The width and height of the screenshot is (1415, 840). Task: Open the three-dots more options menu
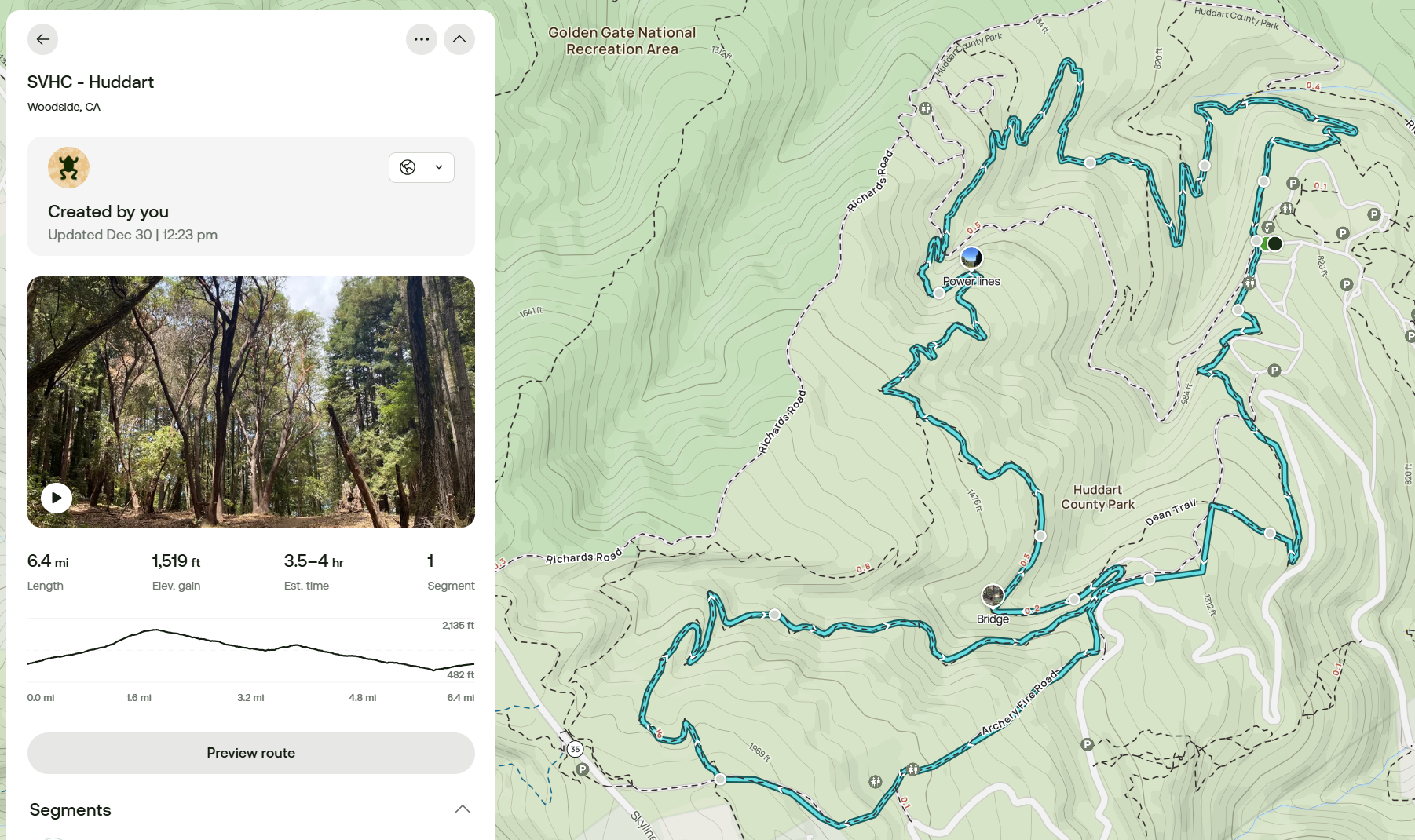[422, 39]
